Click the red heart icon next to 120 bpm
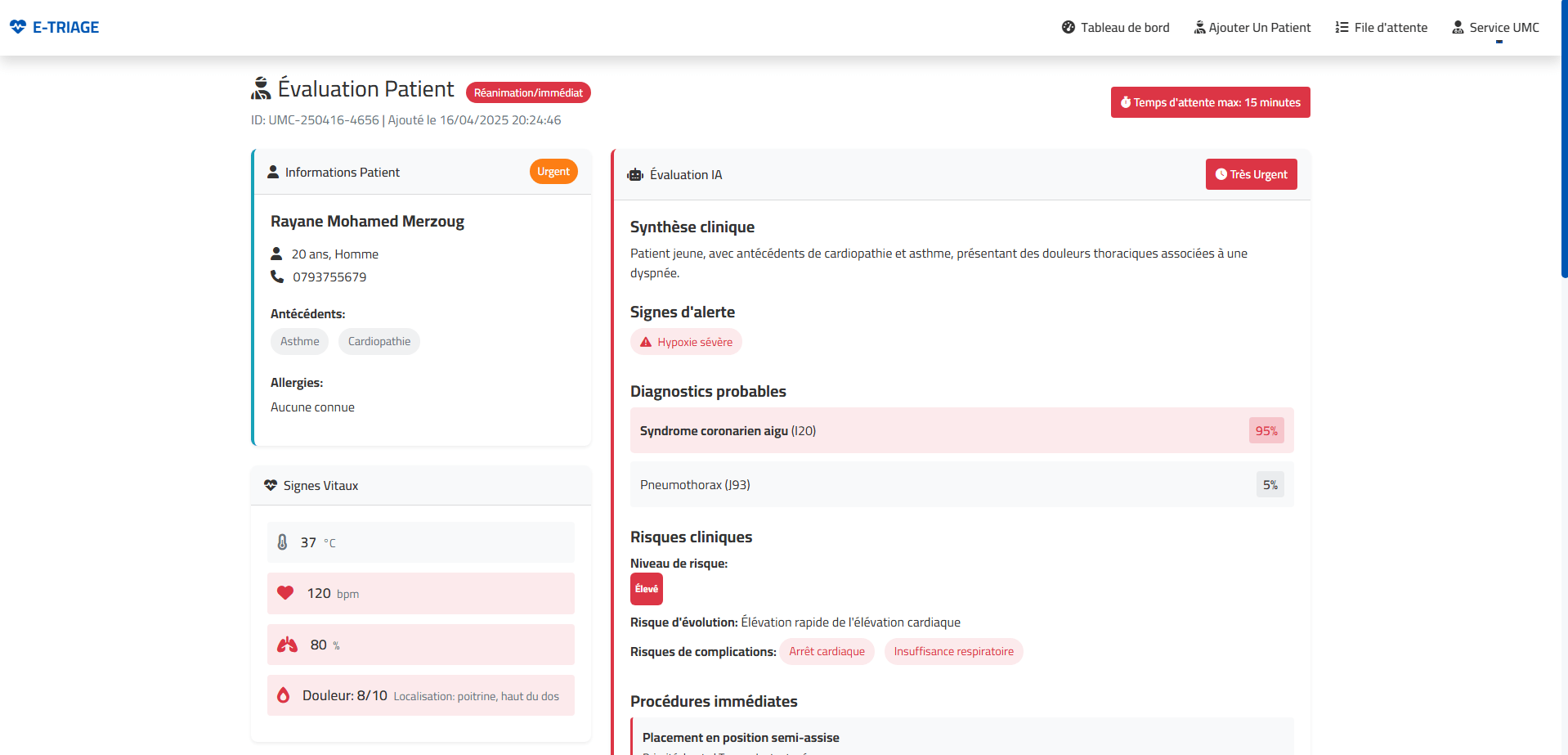Image resolution: width=1568 pixels, height=755 pixels. pyautogui.click(x=285, y=593)
